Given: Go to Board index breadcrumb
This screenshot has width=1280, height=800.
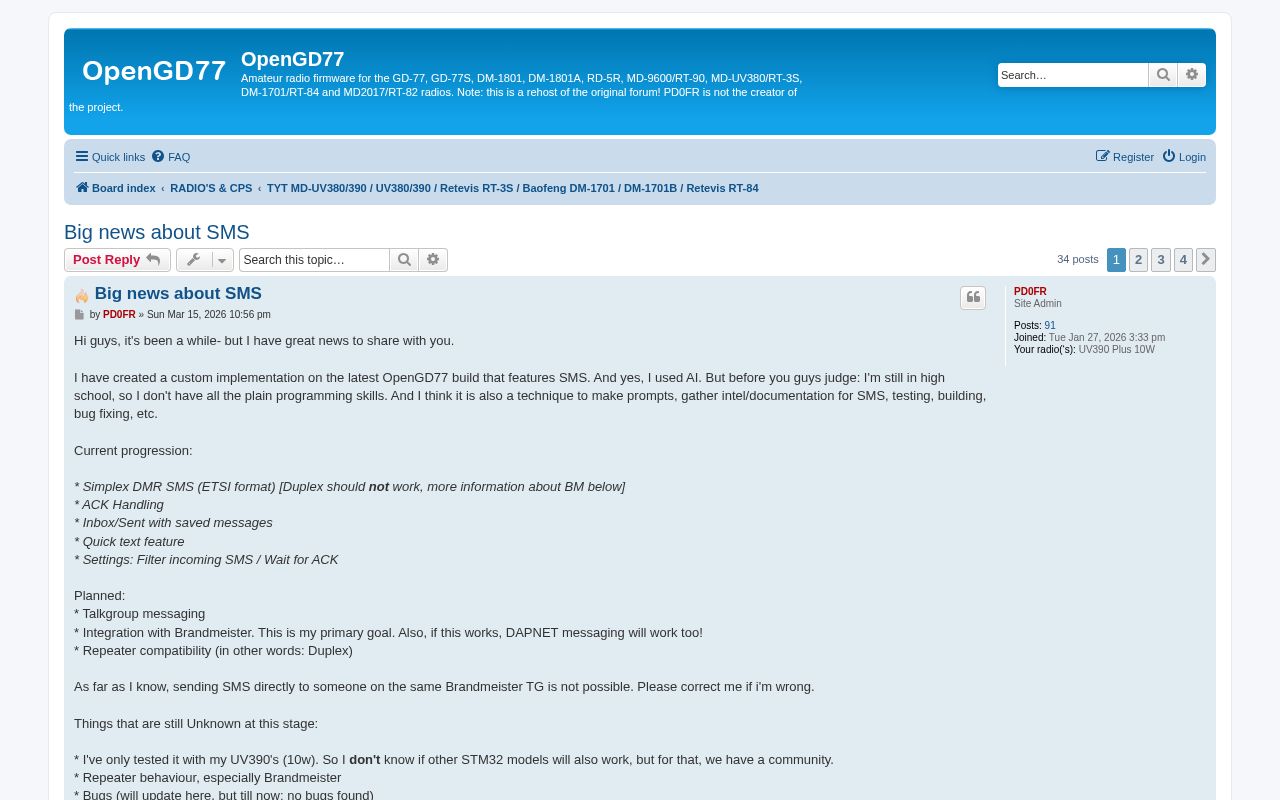Looking at the screenshot, I should click(116, 188).
